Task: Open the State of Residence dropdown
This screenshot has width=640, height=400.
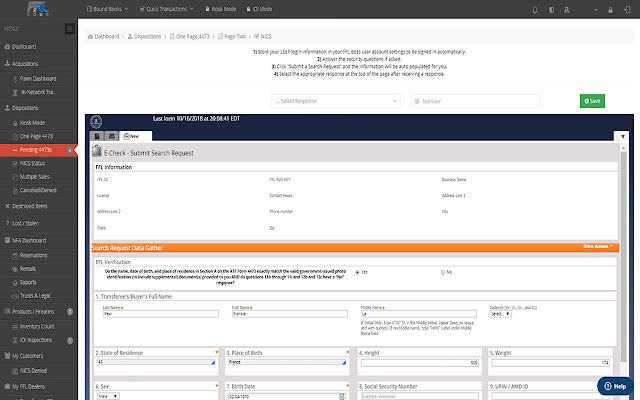Action: (156, 362)
